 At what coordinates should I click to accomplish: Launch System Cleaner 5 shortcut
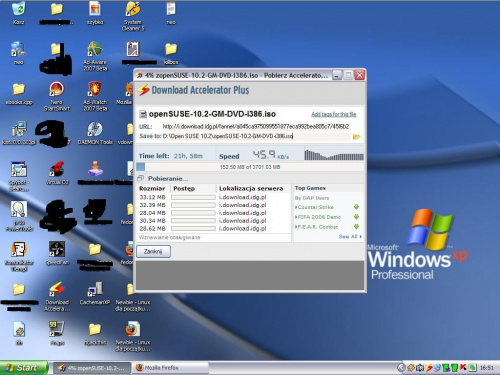click(x=133, y=16)
